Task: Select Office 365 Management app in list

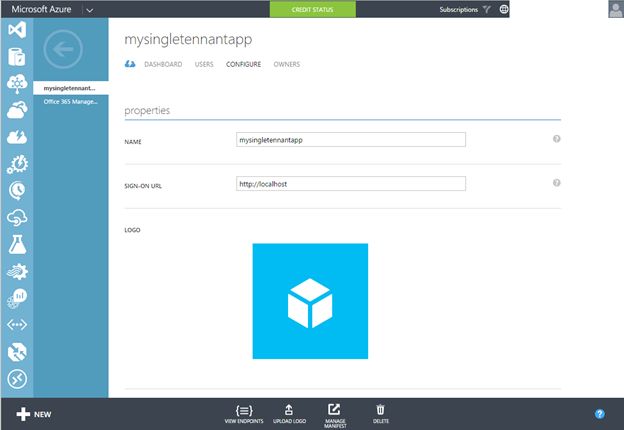Action: pyautogui.click(x=71, y=102)
